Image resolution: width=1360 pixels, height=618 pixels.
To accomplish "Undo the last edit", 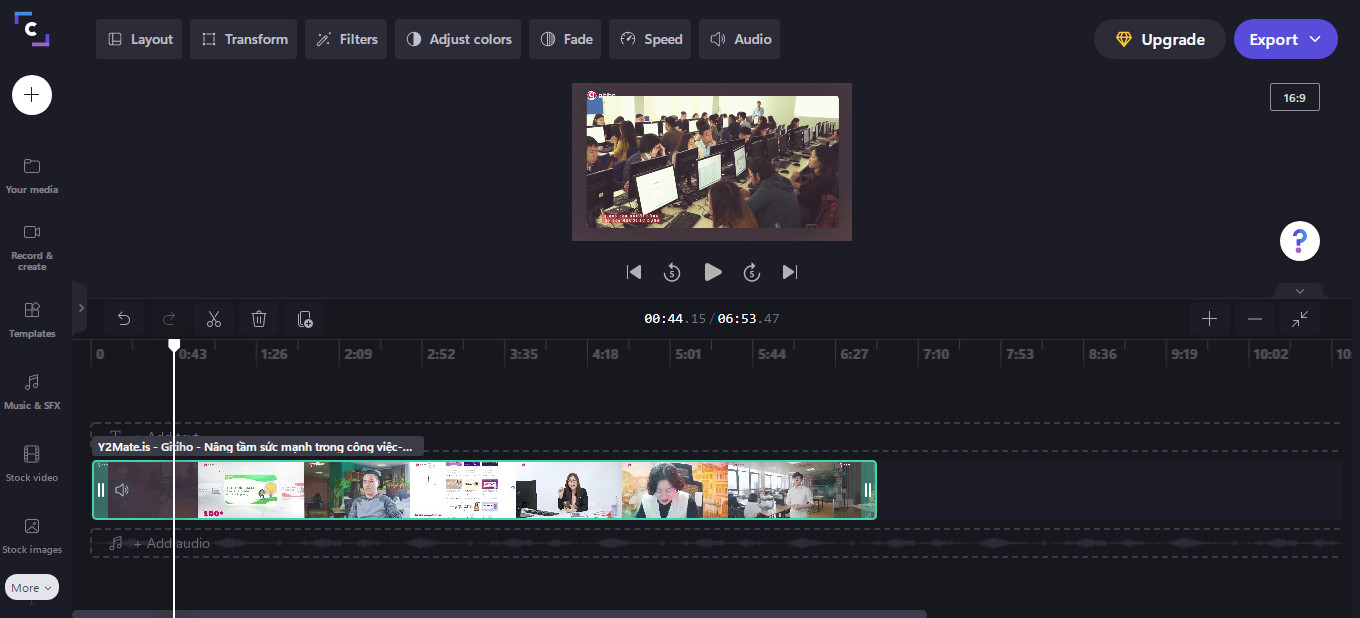I will (x=124, y=319).
